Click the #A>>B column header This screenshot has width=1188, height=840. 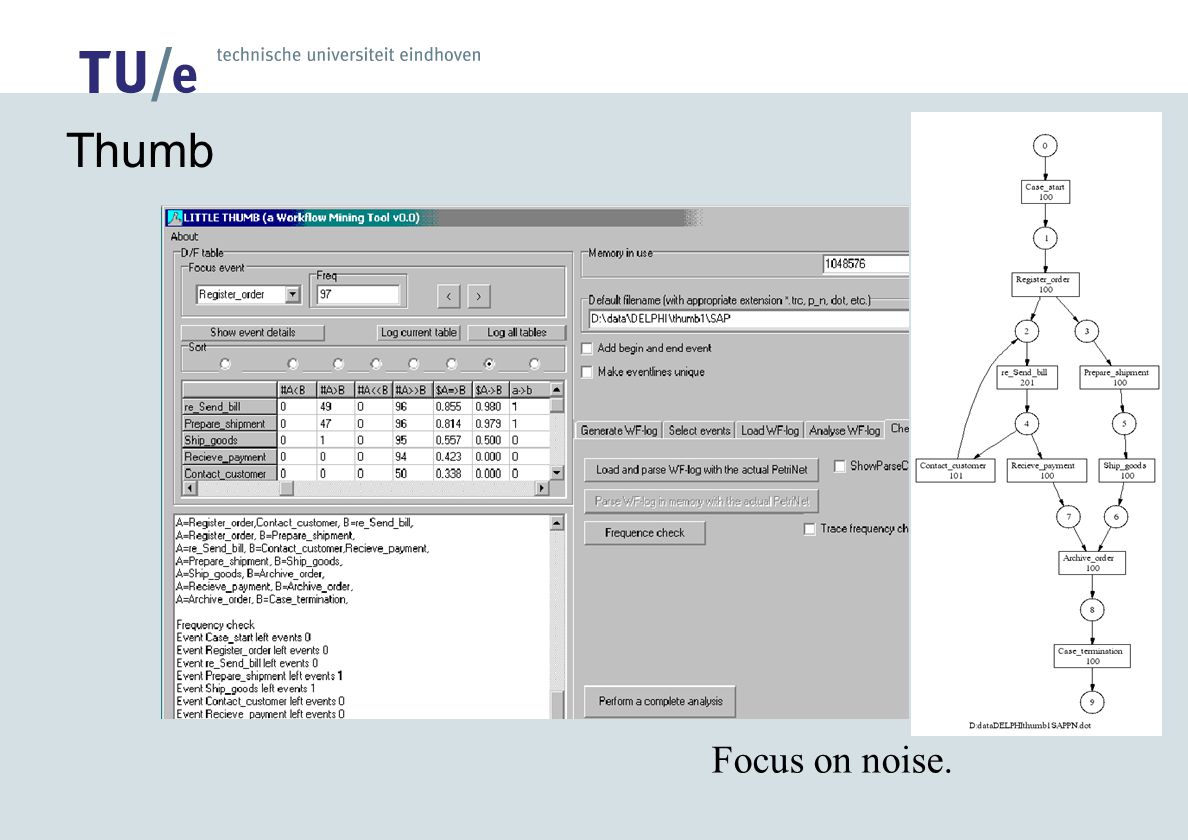(412, 390)
